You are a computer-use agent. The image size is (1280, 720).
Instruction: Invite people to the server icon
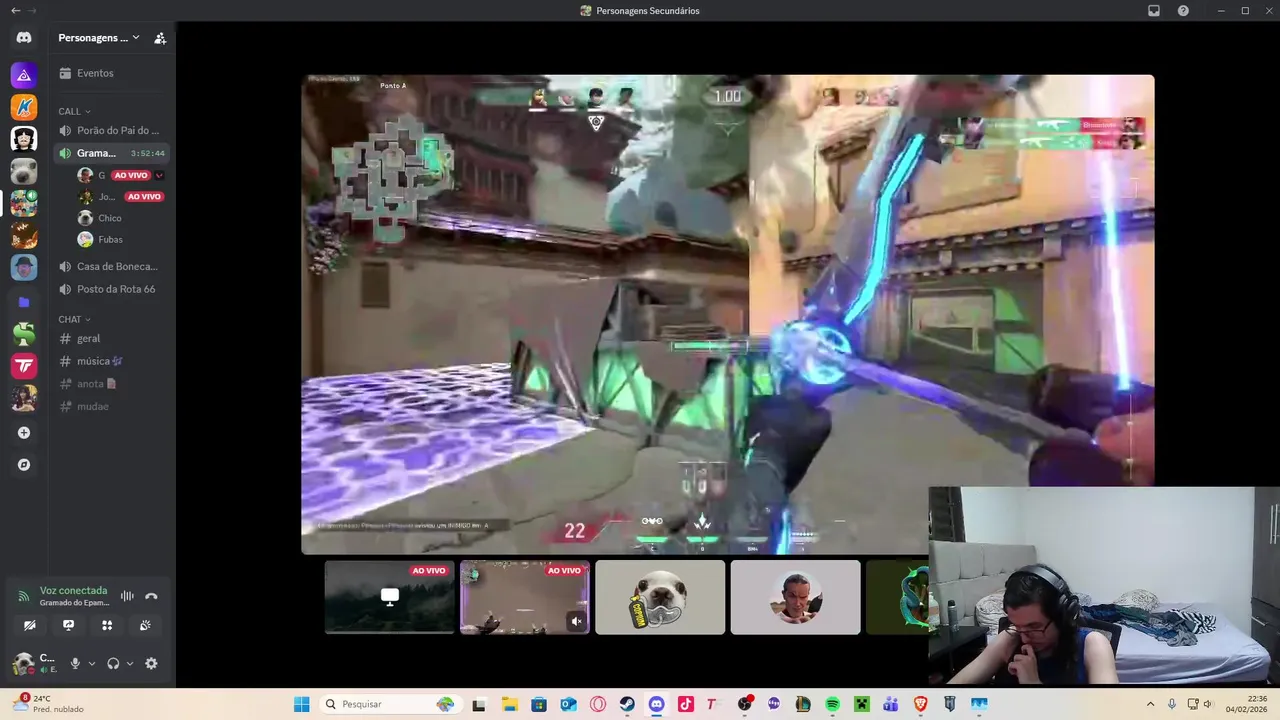pos(160,38)
